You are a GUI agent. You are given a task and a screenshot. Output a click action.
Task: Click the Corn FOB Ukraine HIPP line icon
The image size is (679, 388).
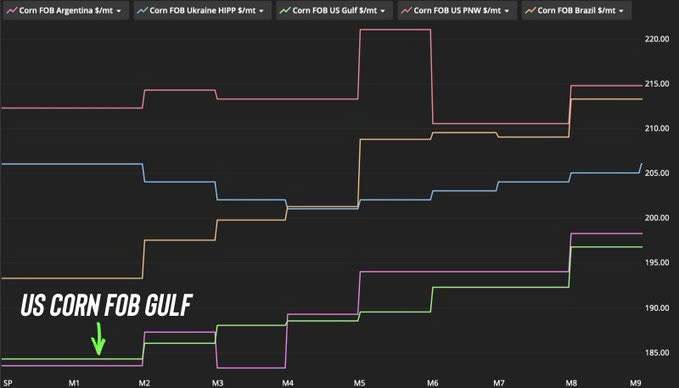tap(142, 10)
